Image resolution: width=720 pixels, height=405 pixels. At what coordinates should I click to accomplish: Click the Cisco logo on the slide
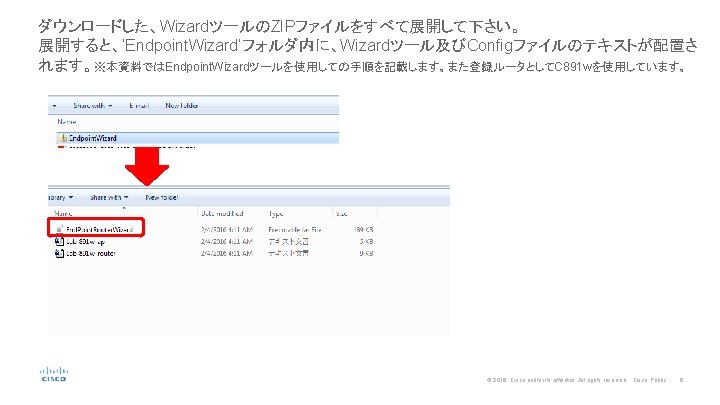tap(54, 374)
